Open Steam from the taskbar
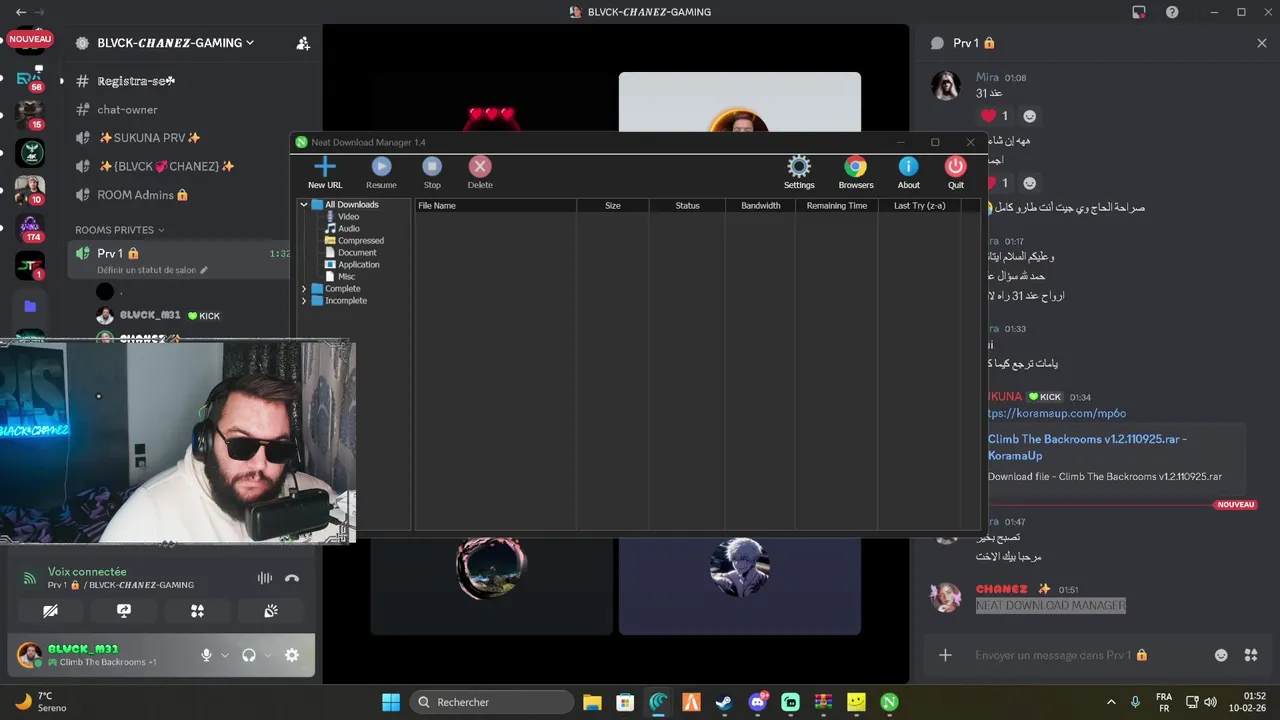 pos(724,702)
